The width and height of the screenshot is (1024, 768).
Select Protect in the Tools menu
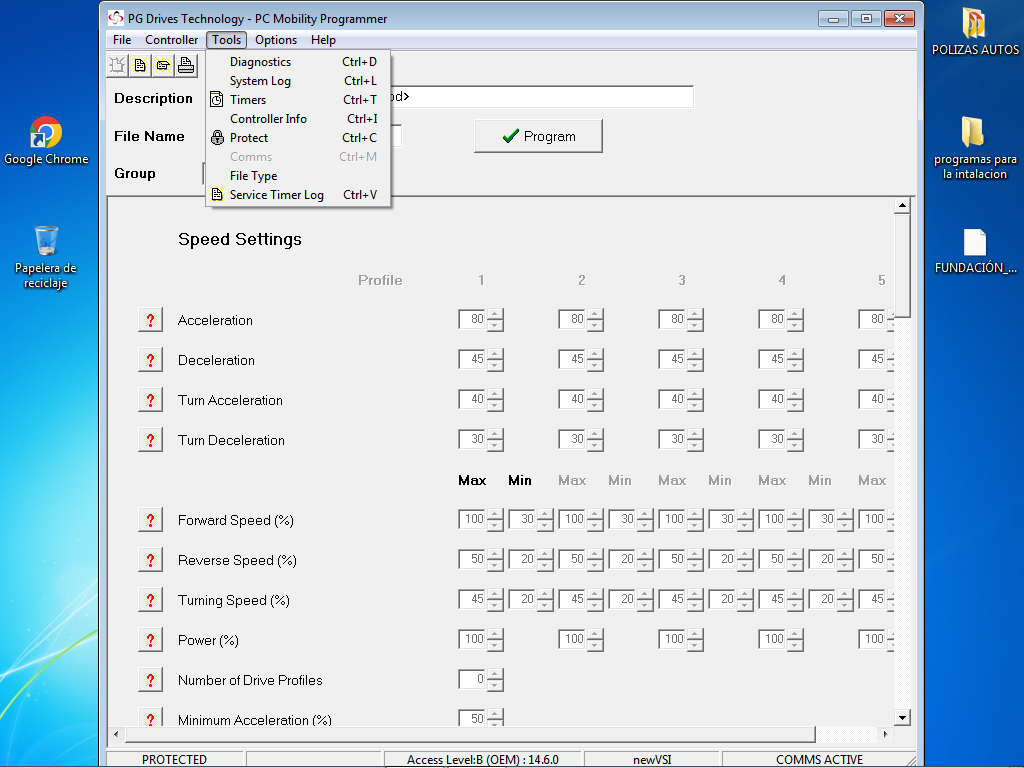tap(249, 138)
